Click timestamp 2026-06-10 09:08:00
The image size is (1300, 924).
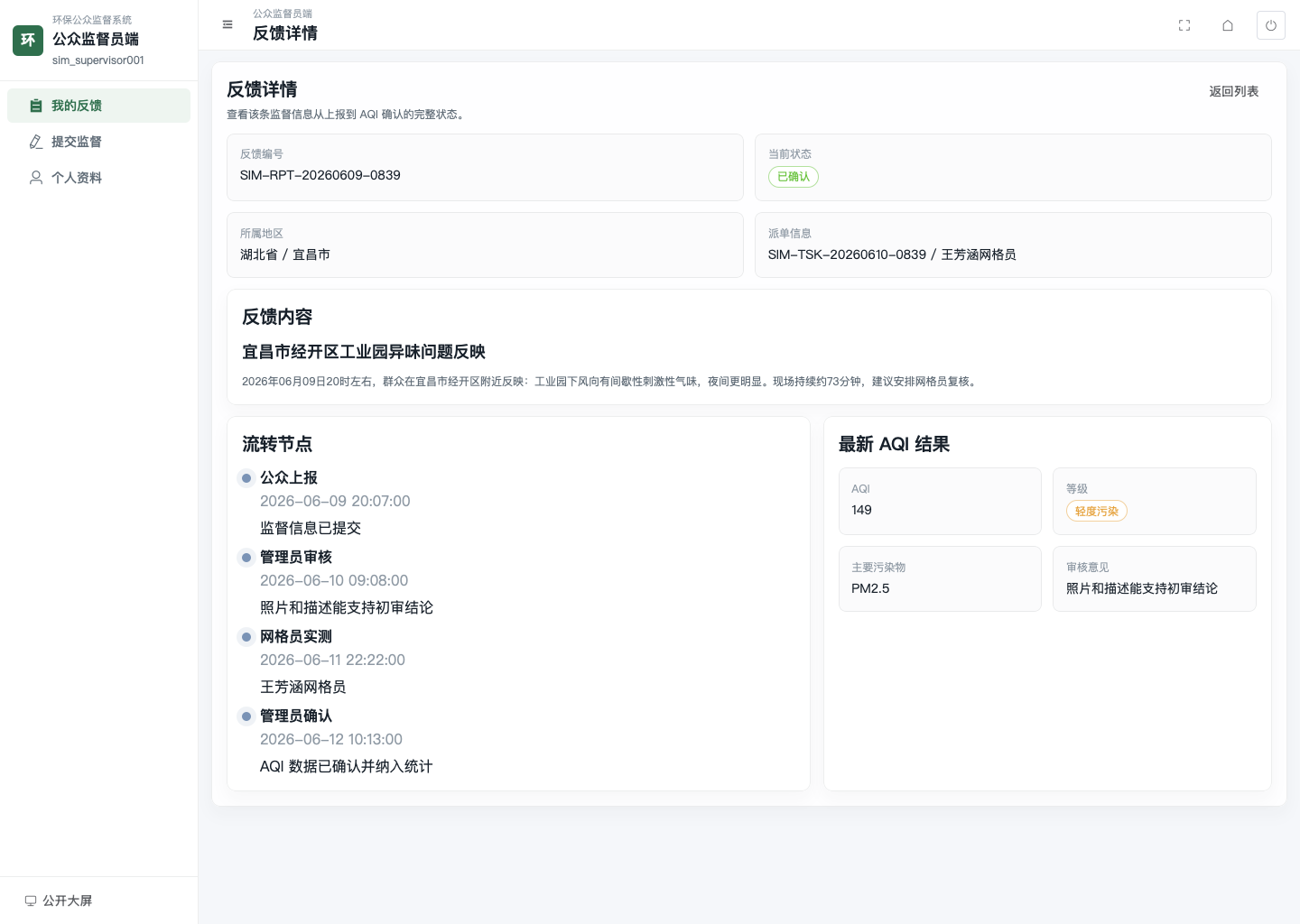(x=334, y=580)
